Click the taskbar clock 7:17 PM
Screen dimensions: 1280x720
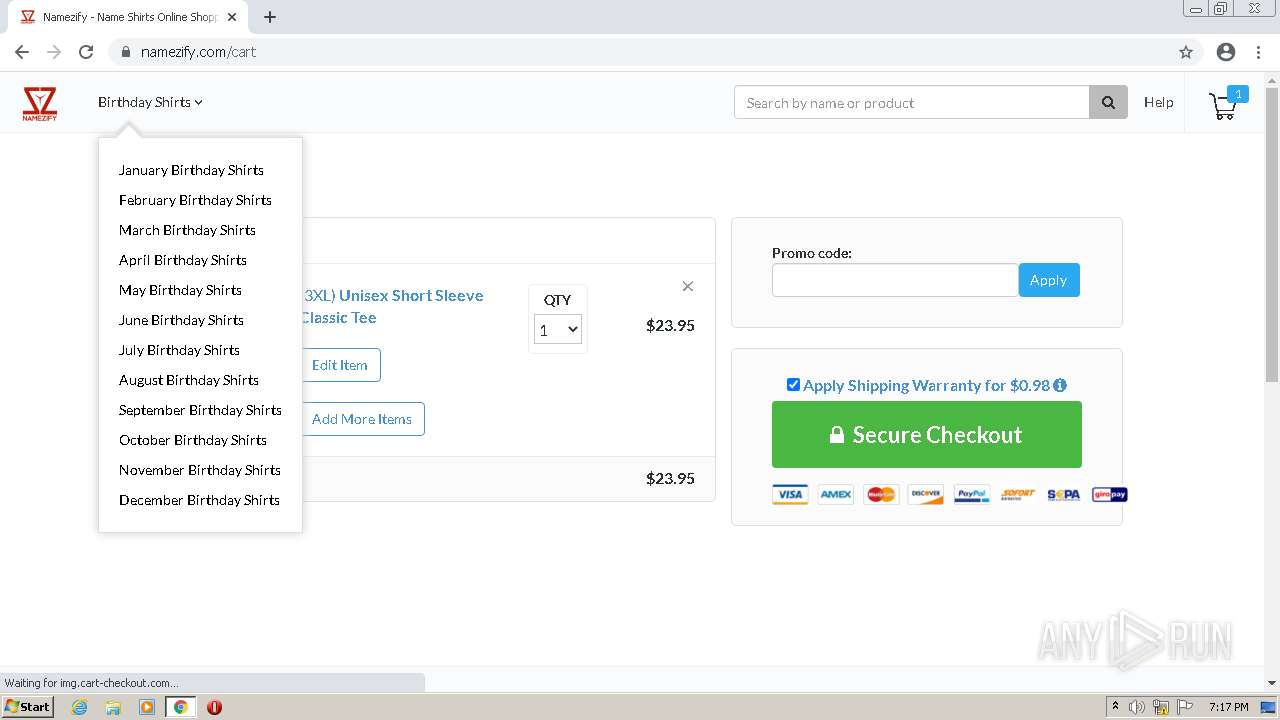tap(1228, 707)
